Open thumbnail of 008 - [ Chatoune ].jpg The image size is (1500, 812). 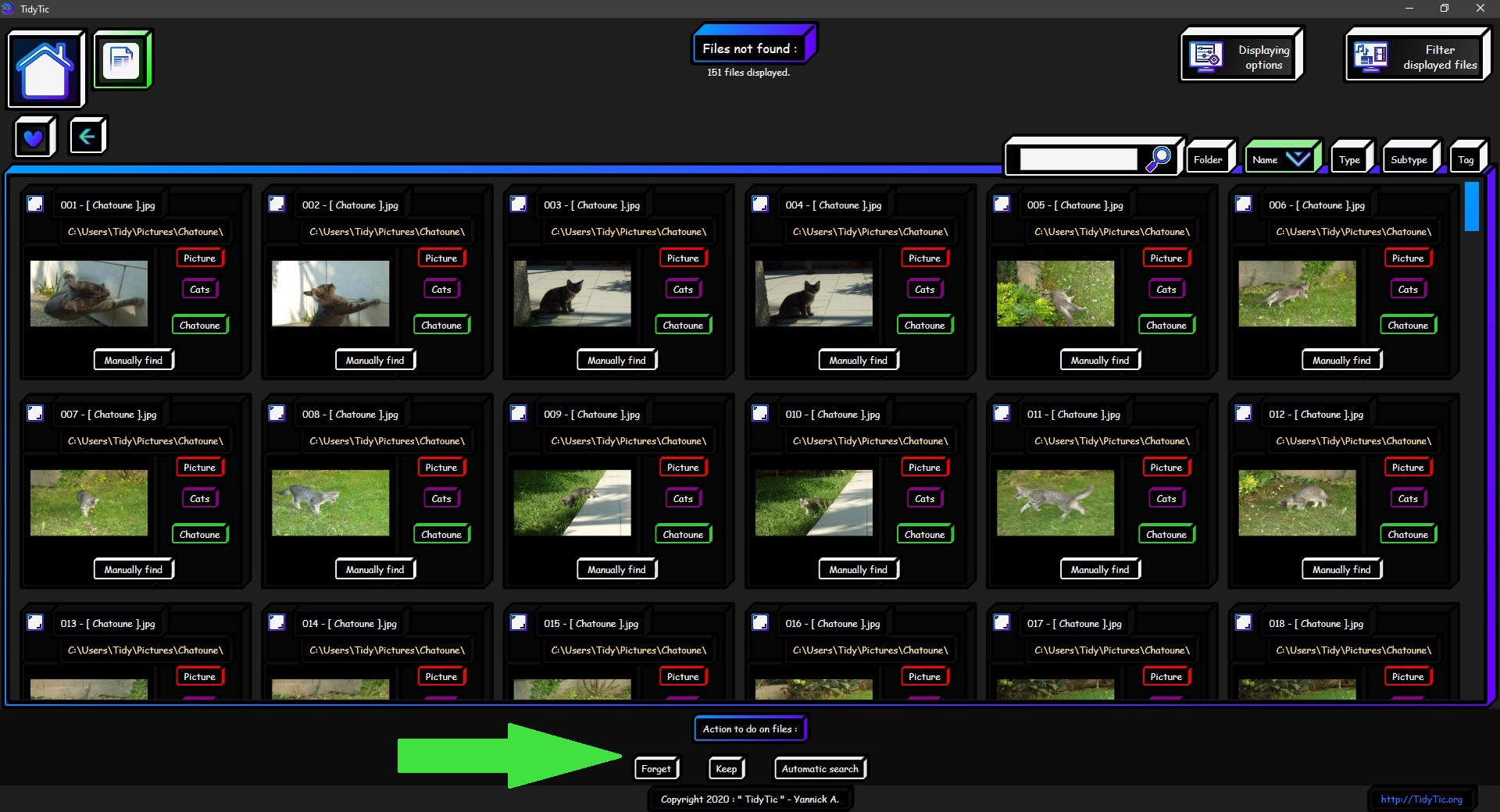330,503
